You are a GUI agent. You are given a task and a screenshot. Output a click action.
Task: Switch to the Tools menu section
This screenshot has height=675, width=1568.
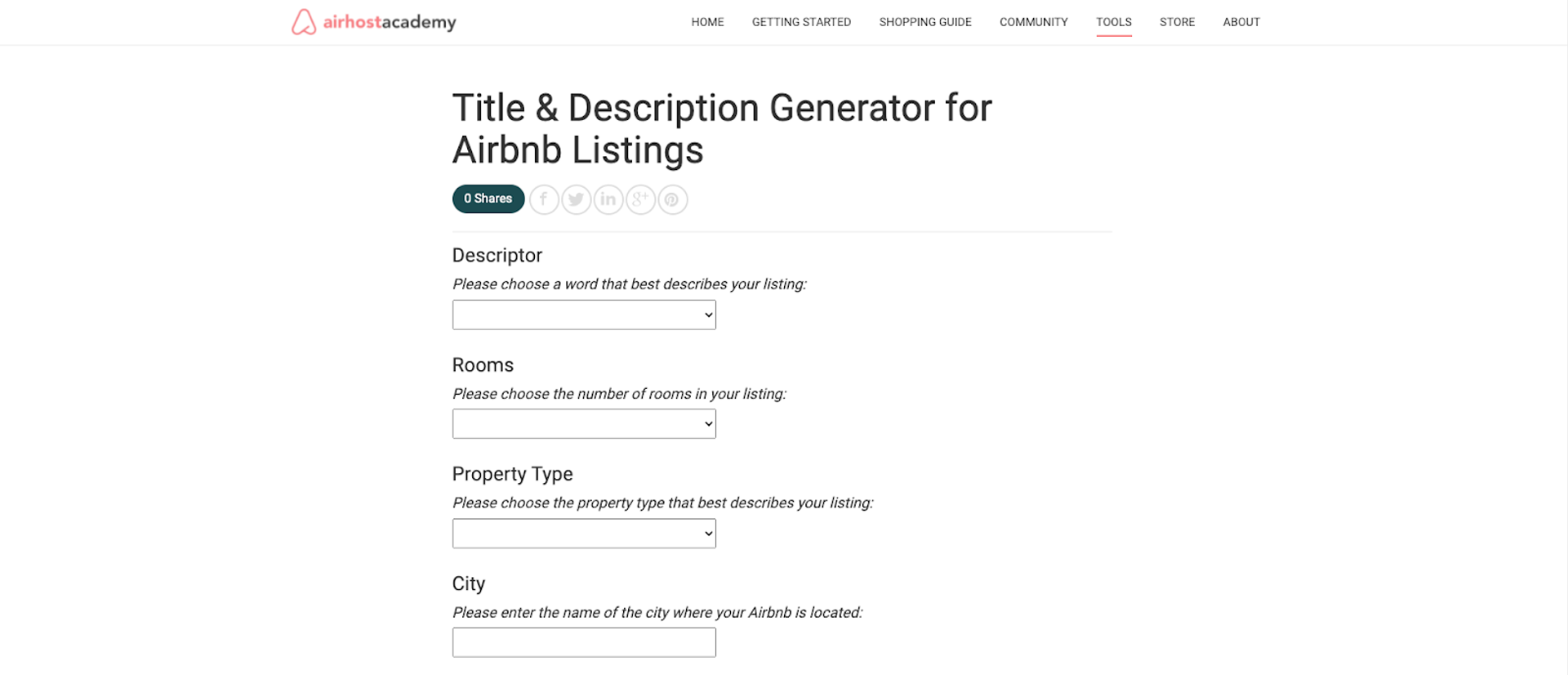click(x=1113, y=22)
